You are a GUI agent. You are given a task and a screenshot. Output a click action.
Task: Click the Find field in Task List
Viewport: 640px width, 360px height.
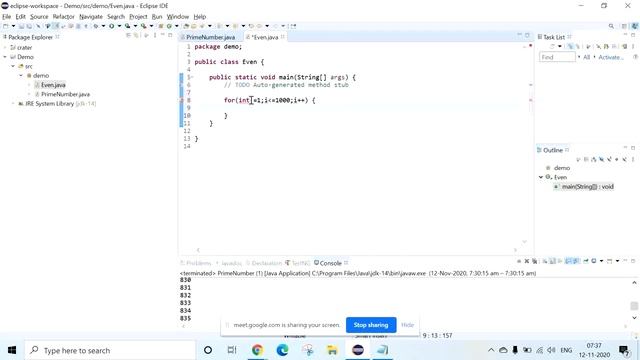click(557, 57)
